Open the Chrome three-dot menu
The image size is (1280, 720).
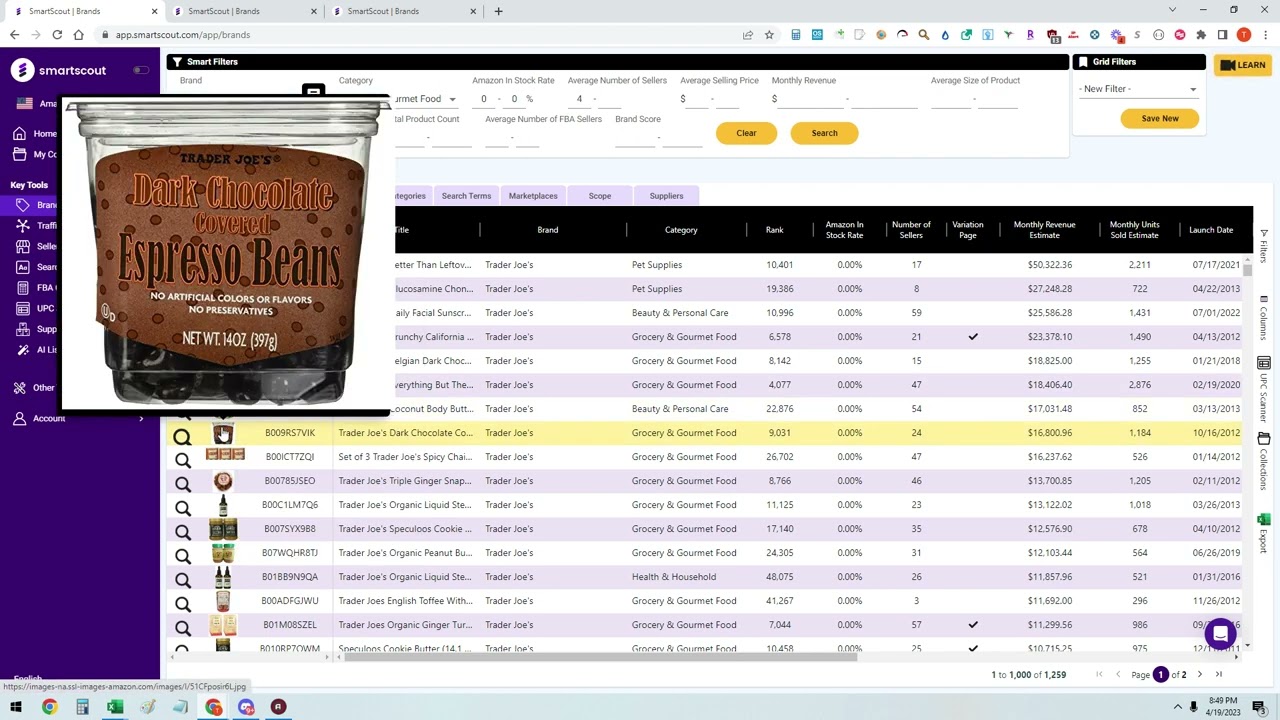click(x=1265, y=35)
